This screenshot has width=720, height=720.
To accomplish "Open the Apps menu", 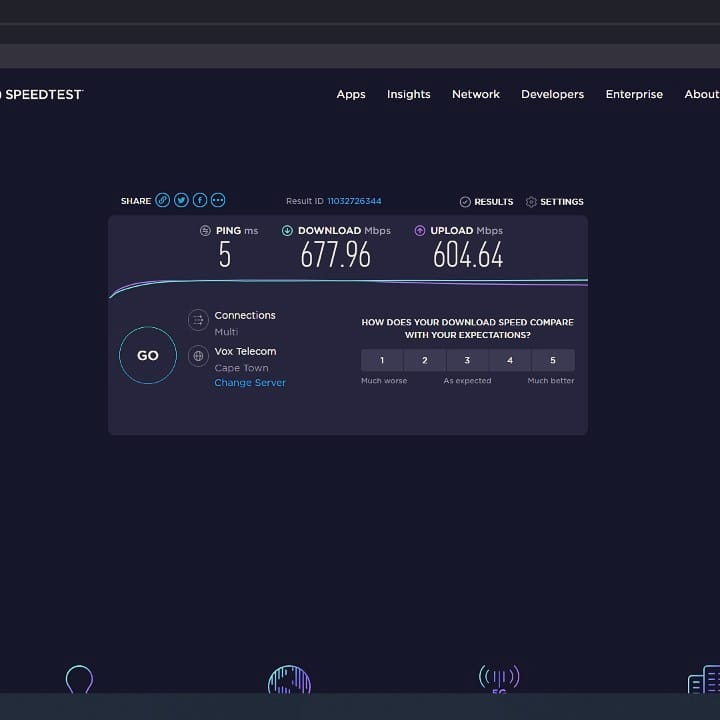I will pos(351,94).
